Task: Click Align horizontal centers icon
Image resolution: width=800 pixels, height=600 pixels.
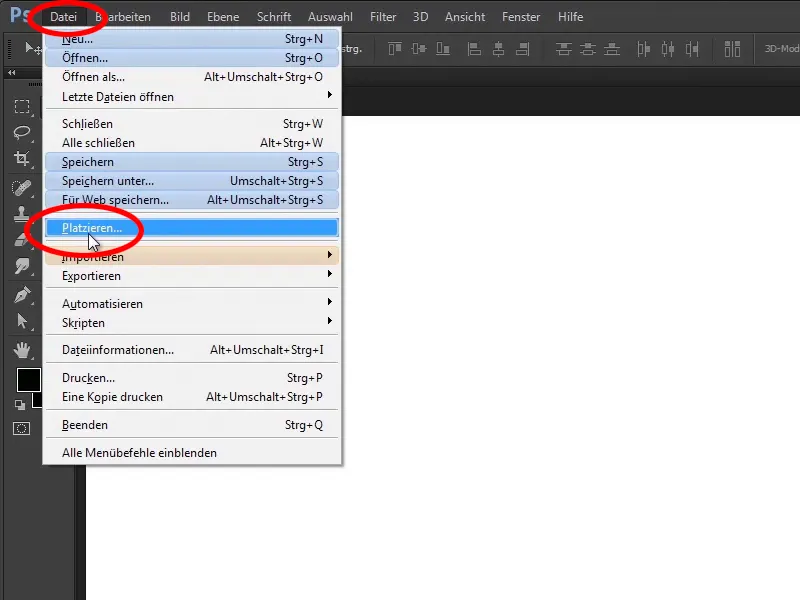Action: click(x=498, y=49)
